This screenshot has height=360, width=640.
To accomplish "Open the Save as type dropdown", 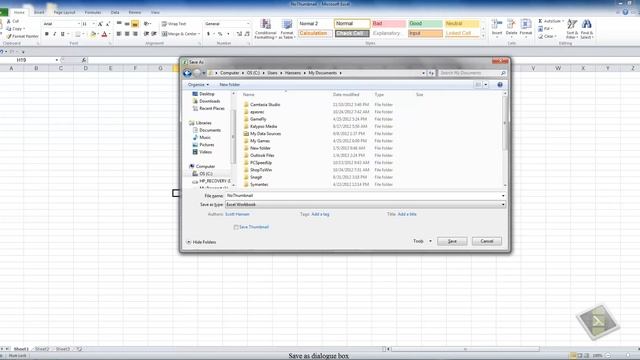I will [x=365, y=204].
